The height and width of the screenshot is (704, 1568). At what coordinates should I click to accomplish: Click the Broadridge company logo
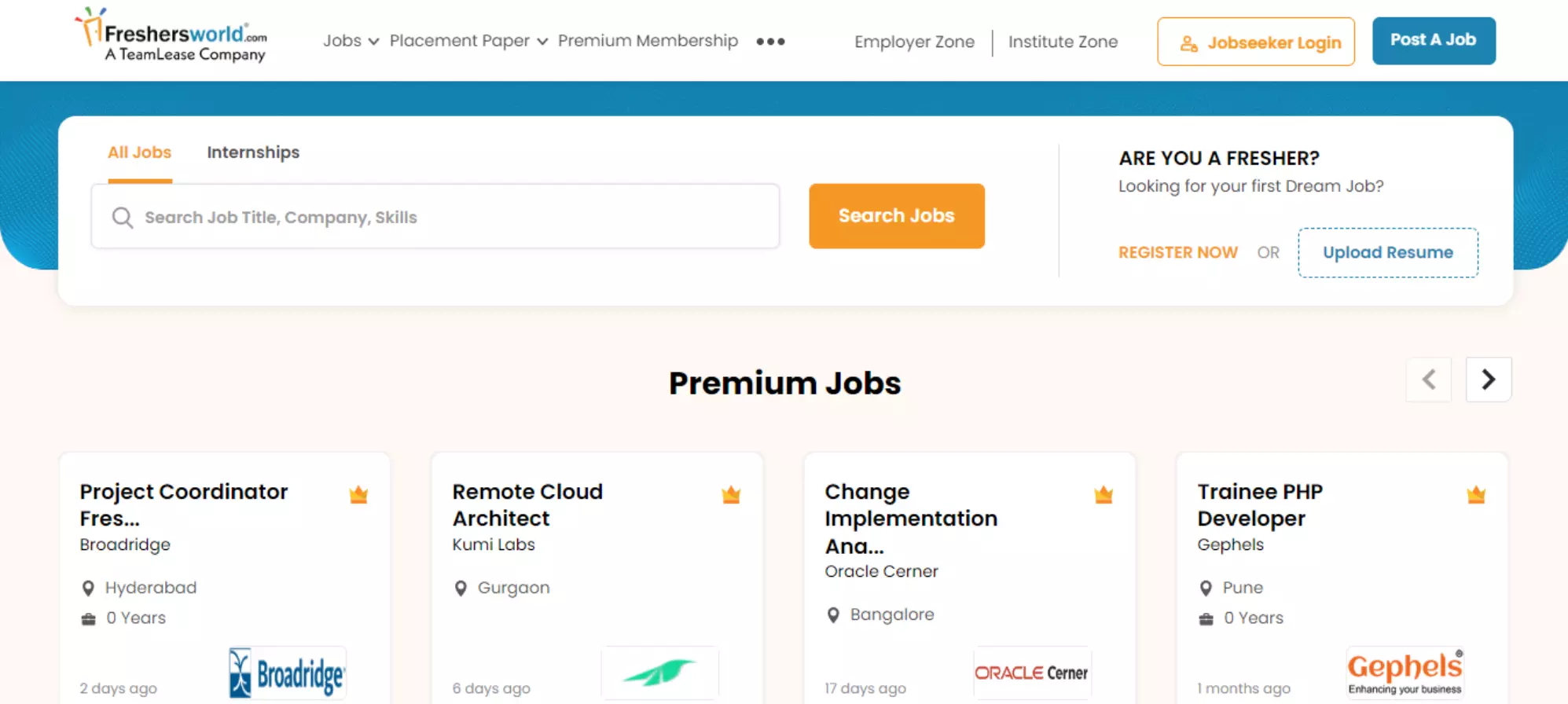click(287, 673)
